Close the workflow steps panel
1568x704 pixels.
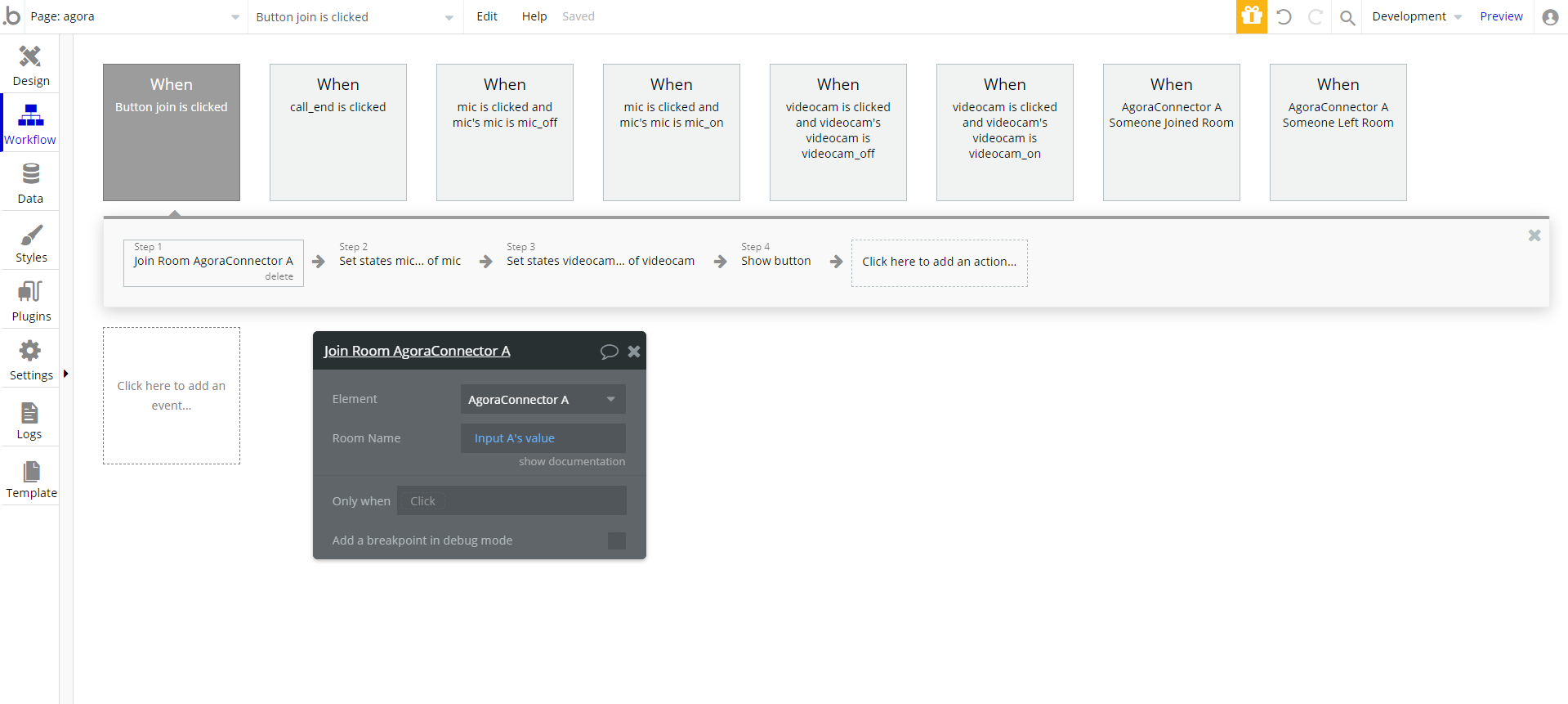pos(1534,235)
